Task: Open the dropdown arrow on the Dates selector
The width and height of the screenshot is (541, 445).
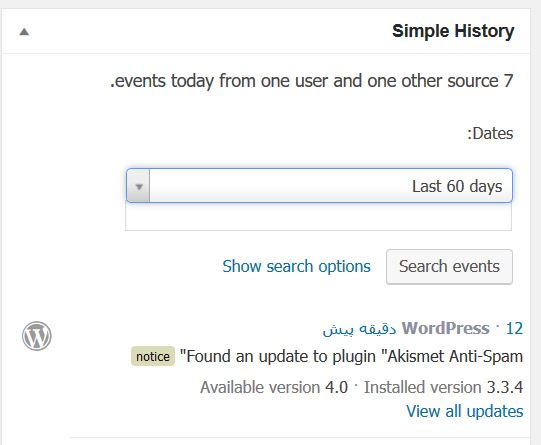Action: pyautogui.click(x=139, y=187)
